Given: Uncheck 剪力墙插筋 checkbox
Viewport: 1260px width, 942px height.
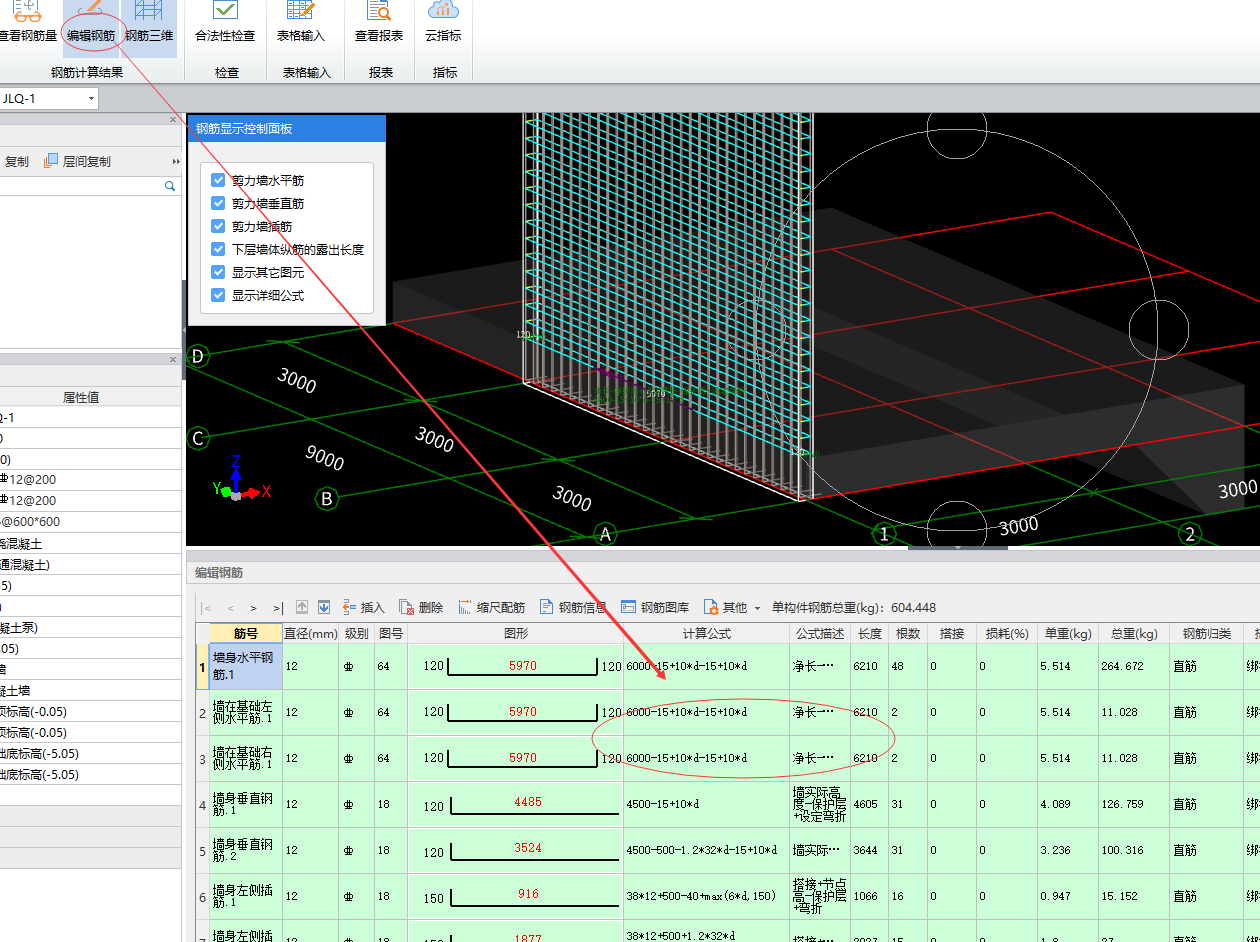Looking at the screenshot, I should click(218, 227).
